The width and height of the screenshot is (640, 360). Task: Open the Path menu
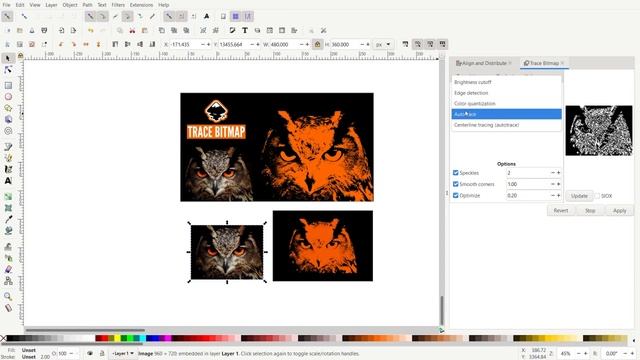87,5
